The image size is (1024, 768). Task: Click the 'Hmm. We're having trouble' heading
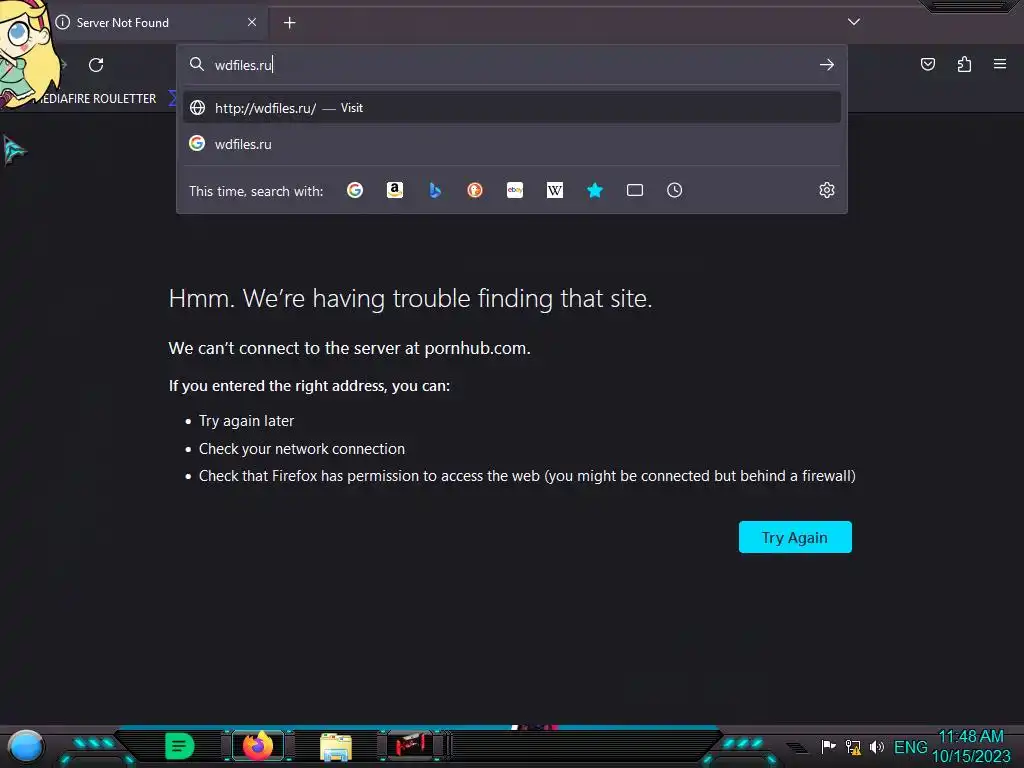tap(410, 298)
